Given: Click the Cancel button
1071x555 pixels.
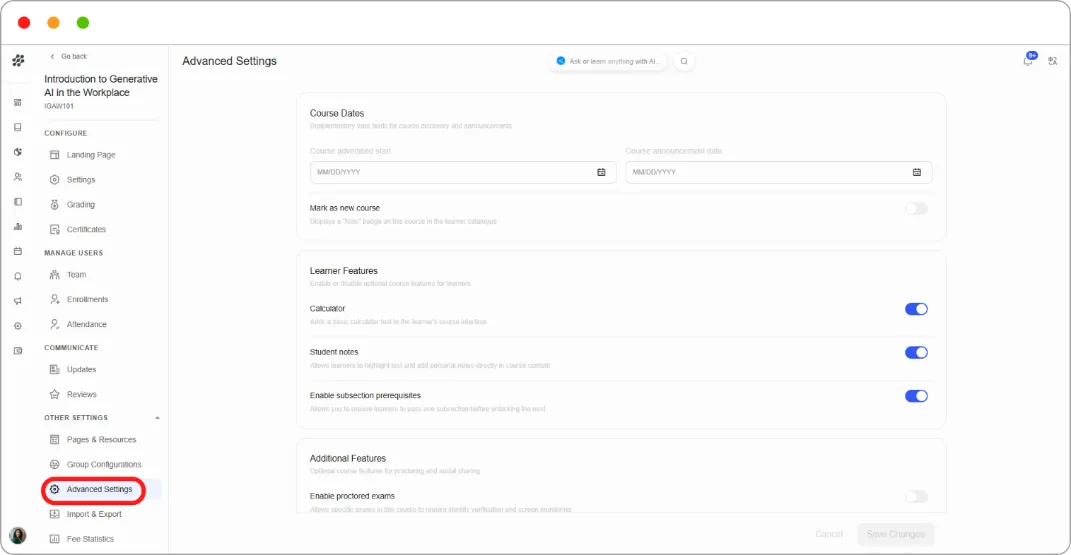Looking at the screenshot, I should click(829, 535).
